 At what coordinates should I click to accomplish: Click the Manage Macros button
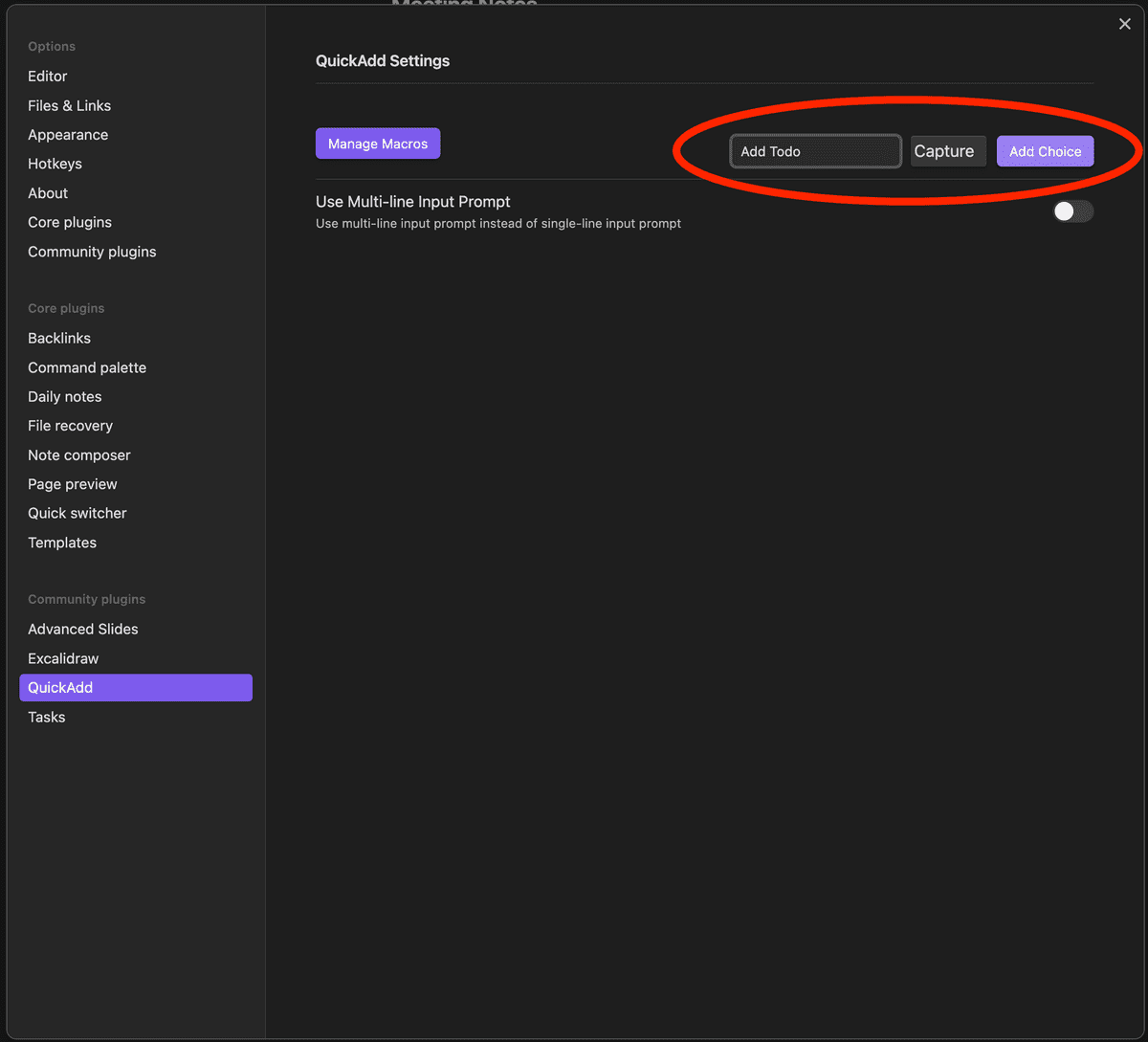click(378, 144)
